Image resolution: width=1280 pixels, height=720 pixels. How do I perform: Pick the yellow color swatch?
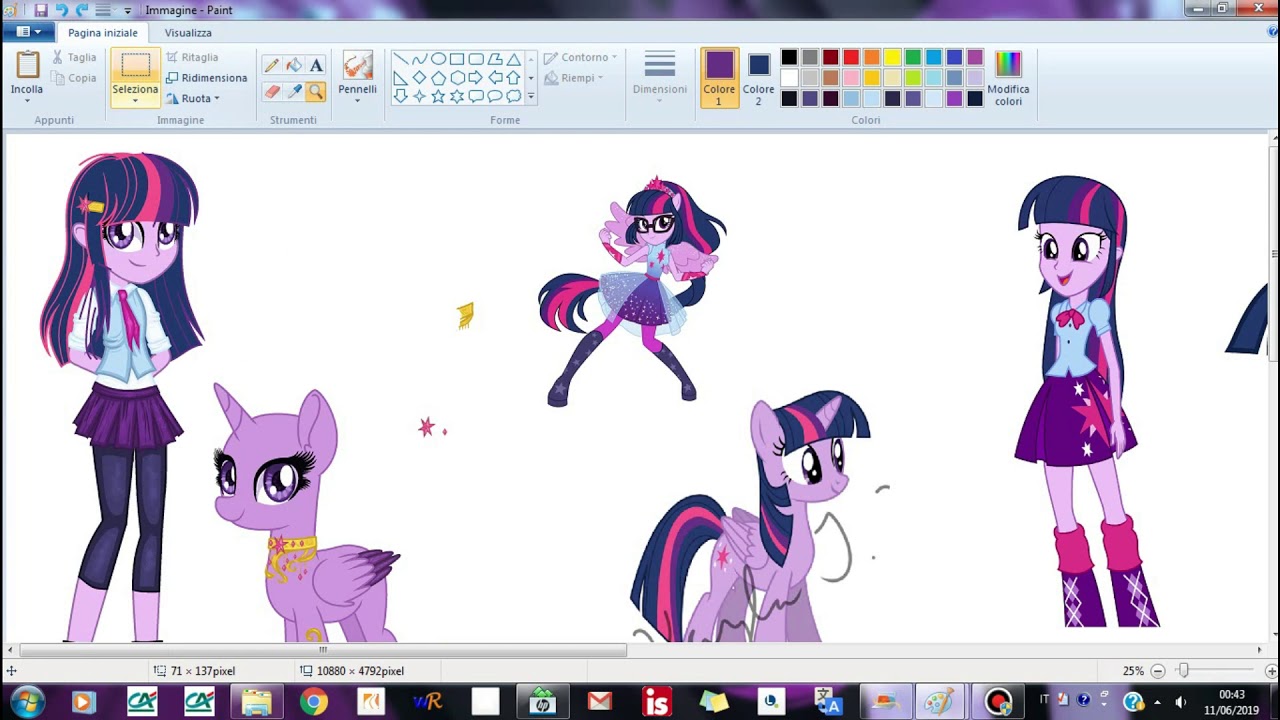892,58
